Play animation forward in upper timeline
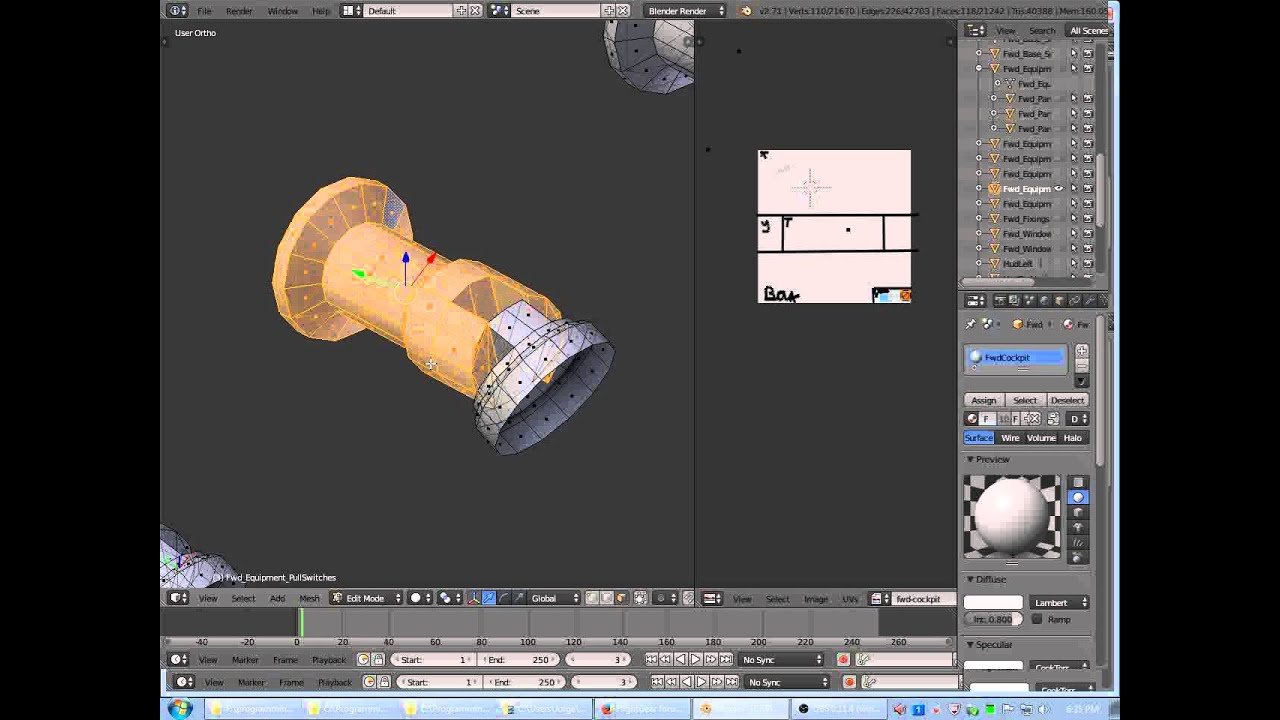This screenshot has width=1280, height=720. pyautogui.click(x=695, y=660)
